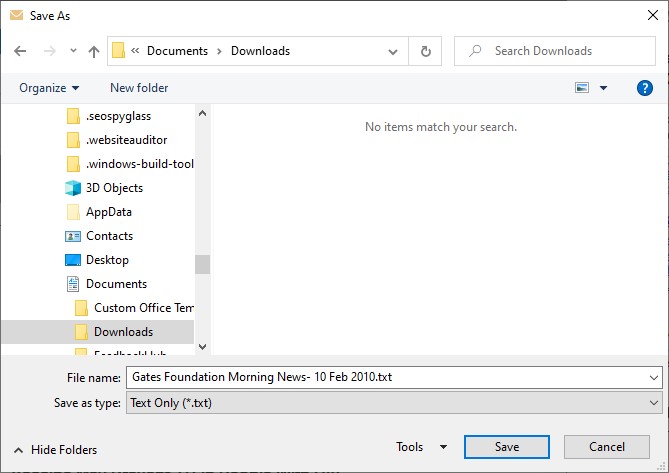Select Downloads in the address path
The image size is (669, 473).
tap(260, 51)
